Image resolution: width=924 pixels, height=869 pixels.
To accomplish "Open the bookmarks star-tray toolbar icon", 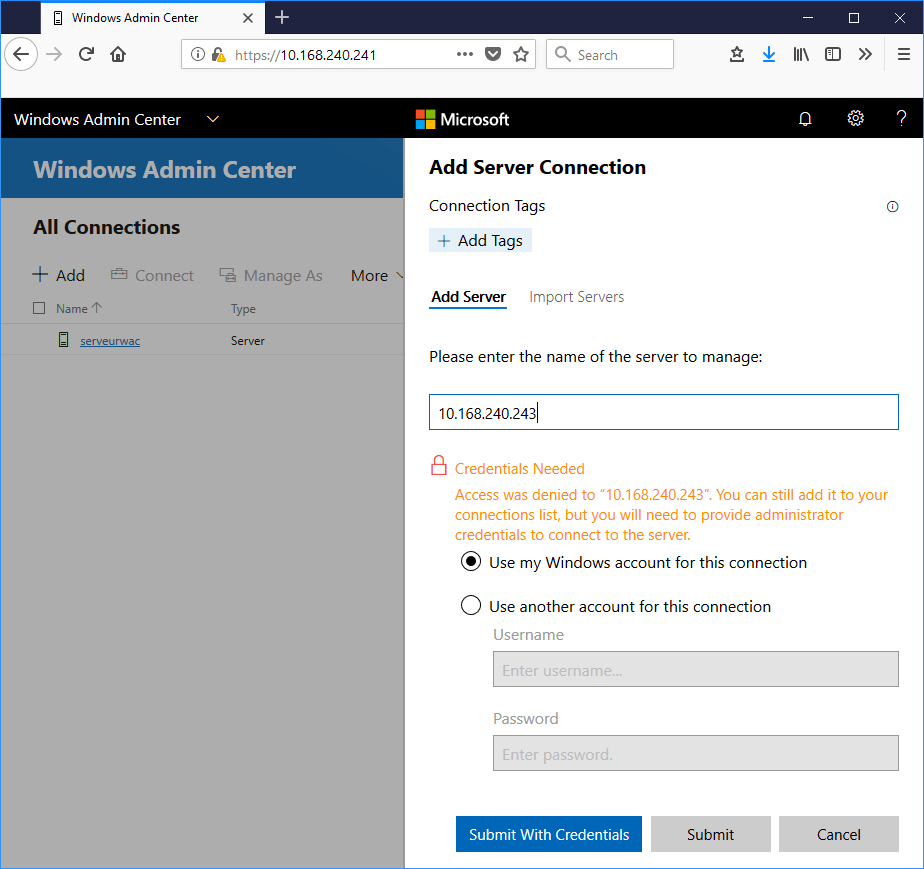I will point(737,54).
